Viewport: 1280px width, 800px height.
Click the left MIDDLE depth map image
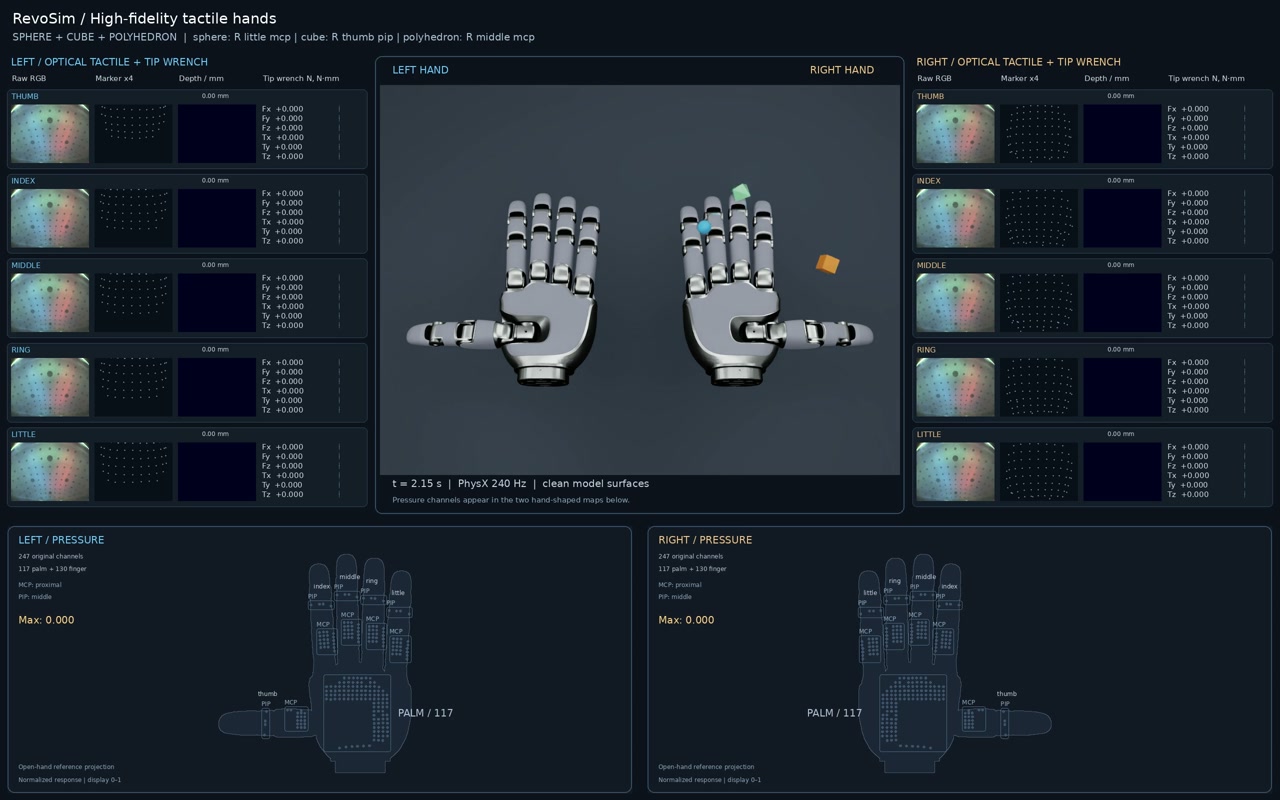point(217,303)
